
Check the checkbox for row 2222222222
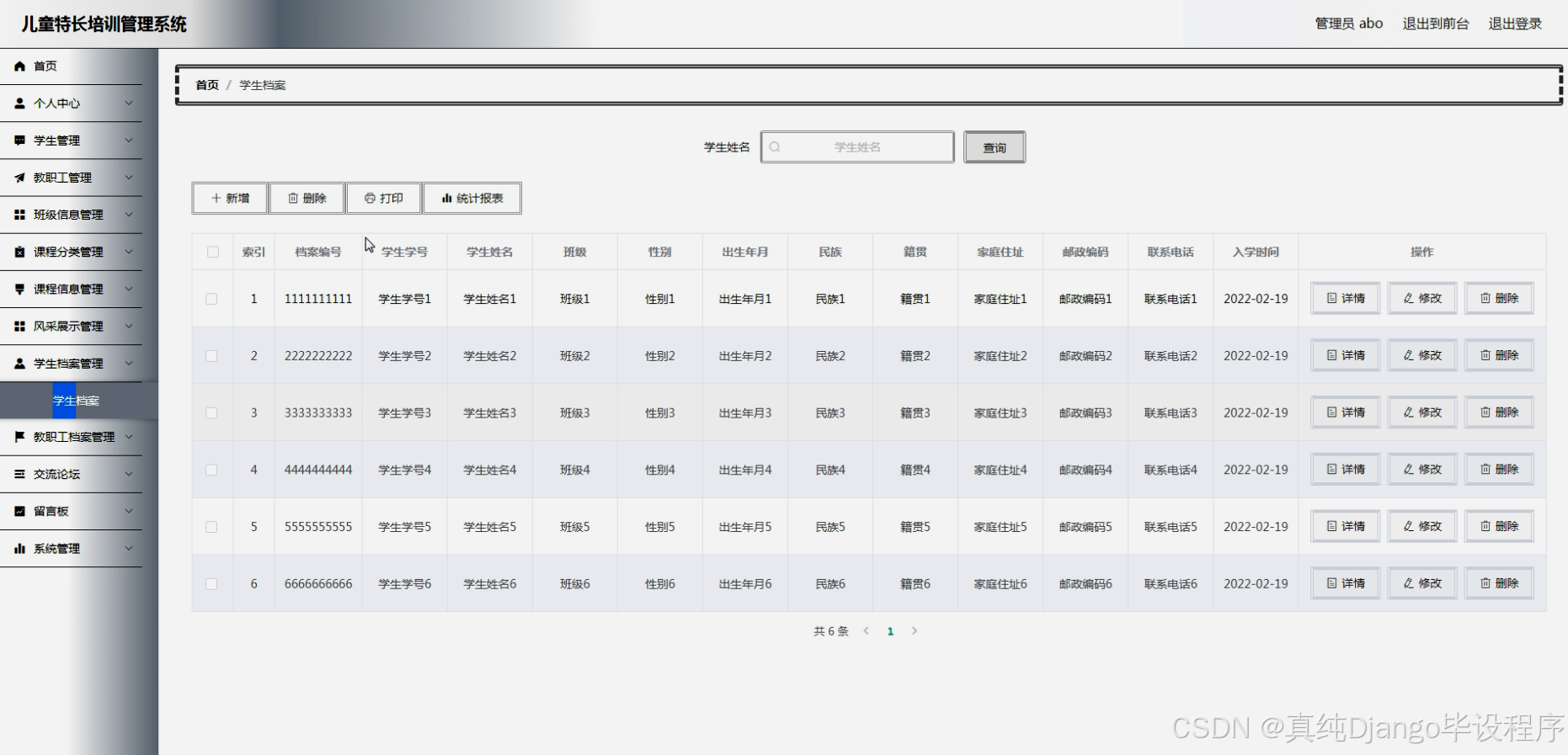click(x=211, y=356)
